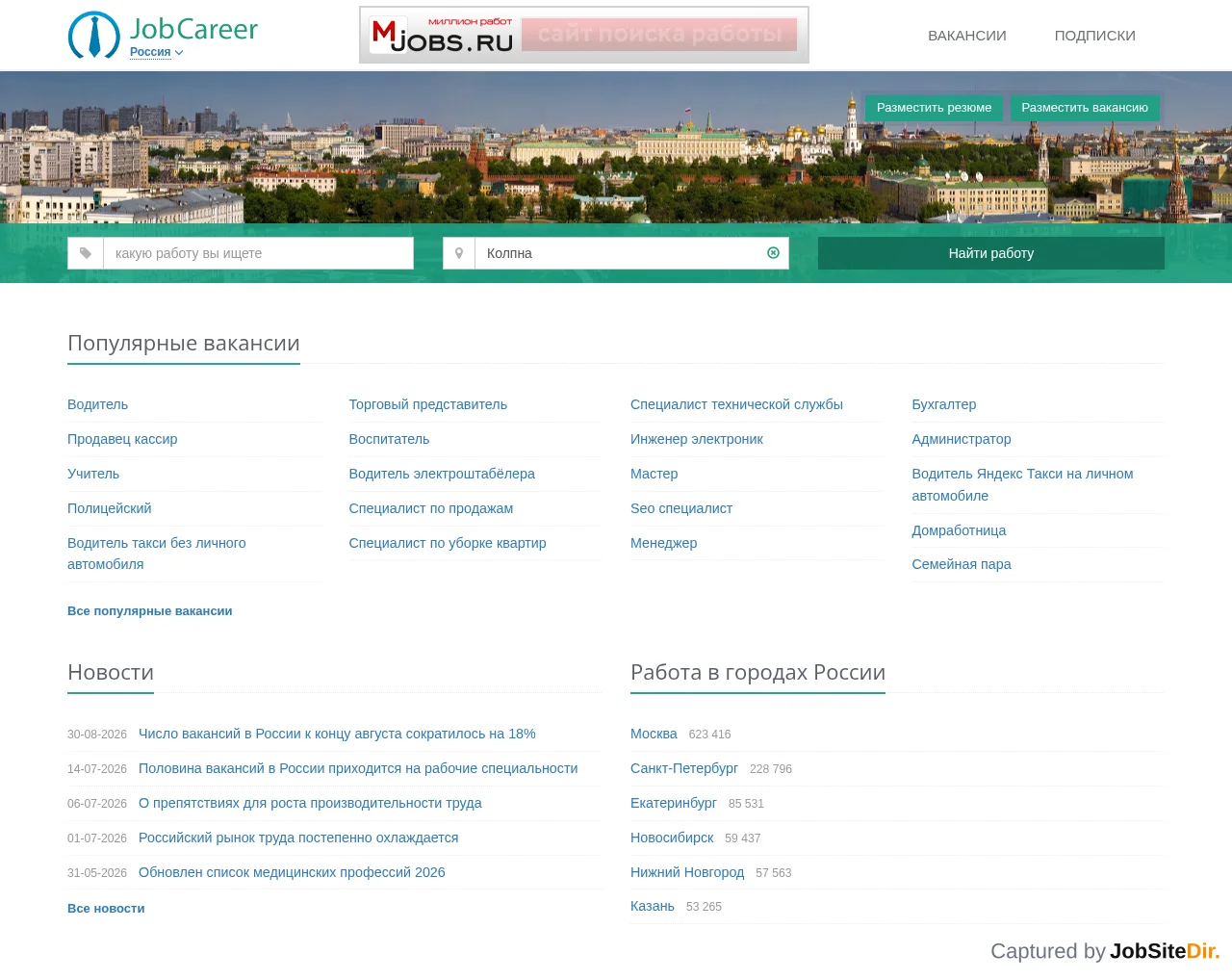Screen dimensions: 1232x980
Task: Open the Водитель vacancy link
Action: (98, 404)
